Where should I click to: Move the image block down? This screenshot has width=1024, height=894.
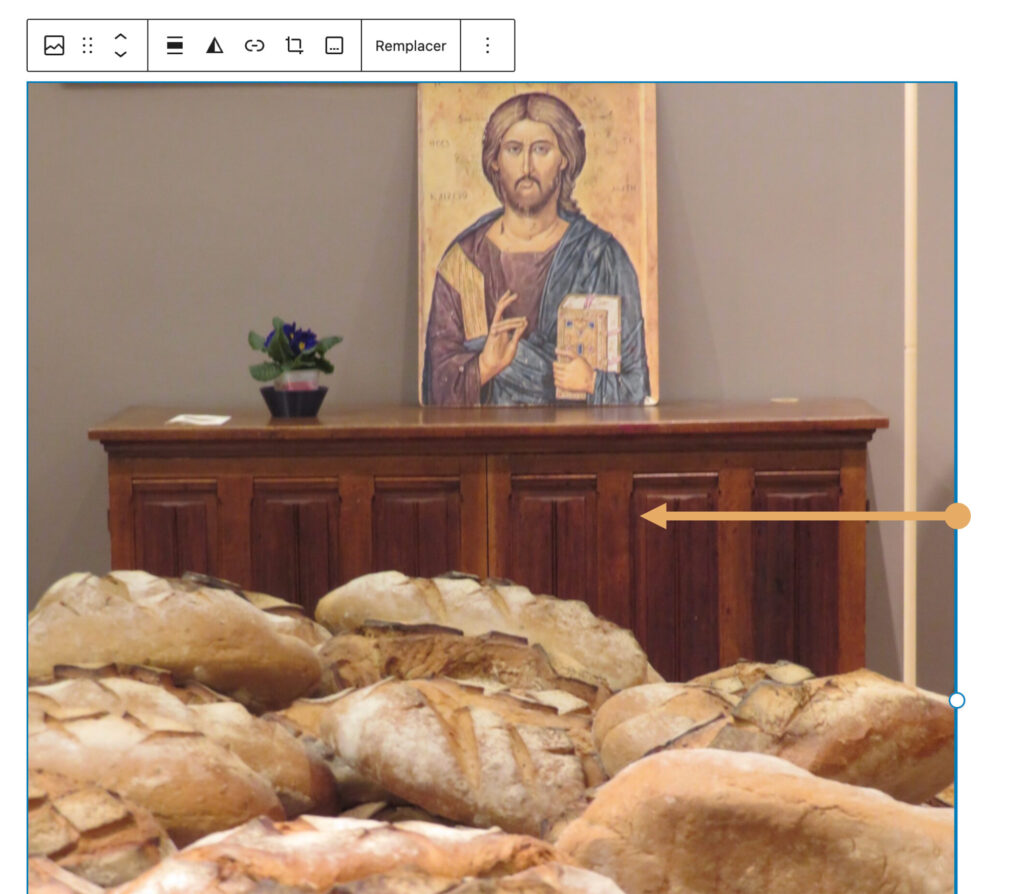tap(121, 54)
